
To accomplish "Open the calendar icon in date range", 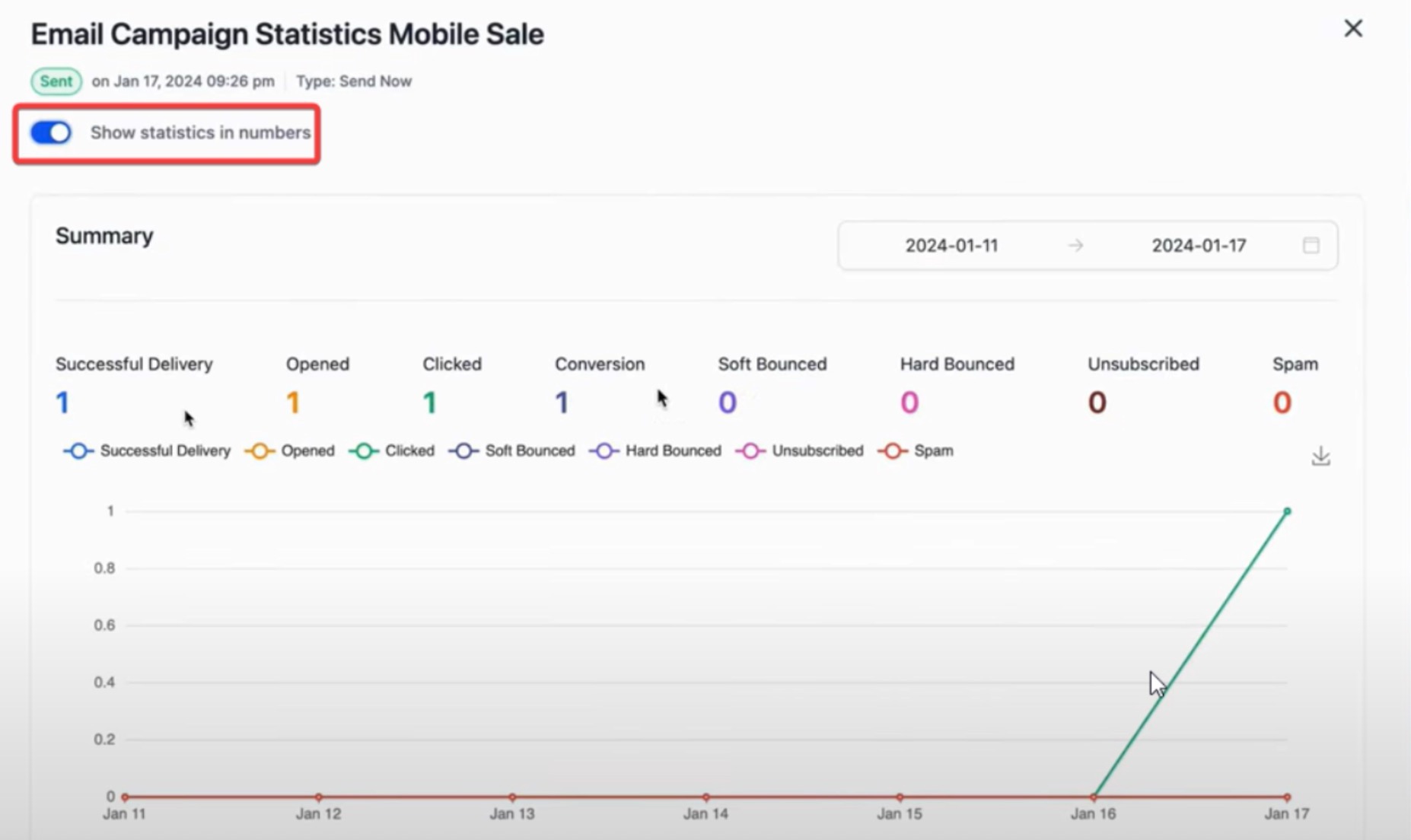I will [x=1311, y=246].
